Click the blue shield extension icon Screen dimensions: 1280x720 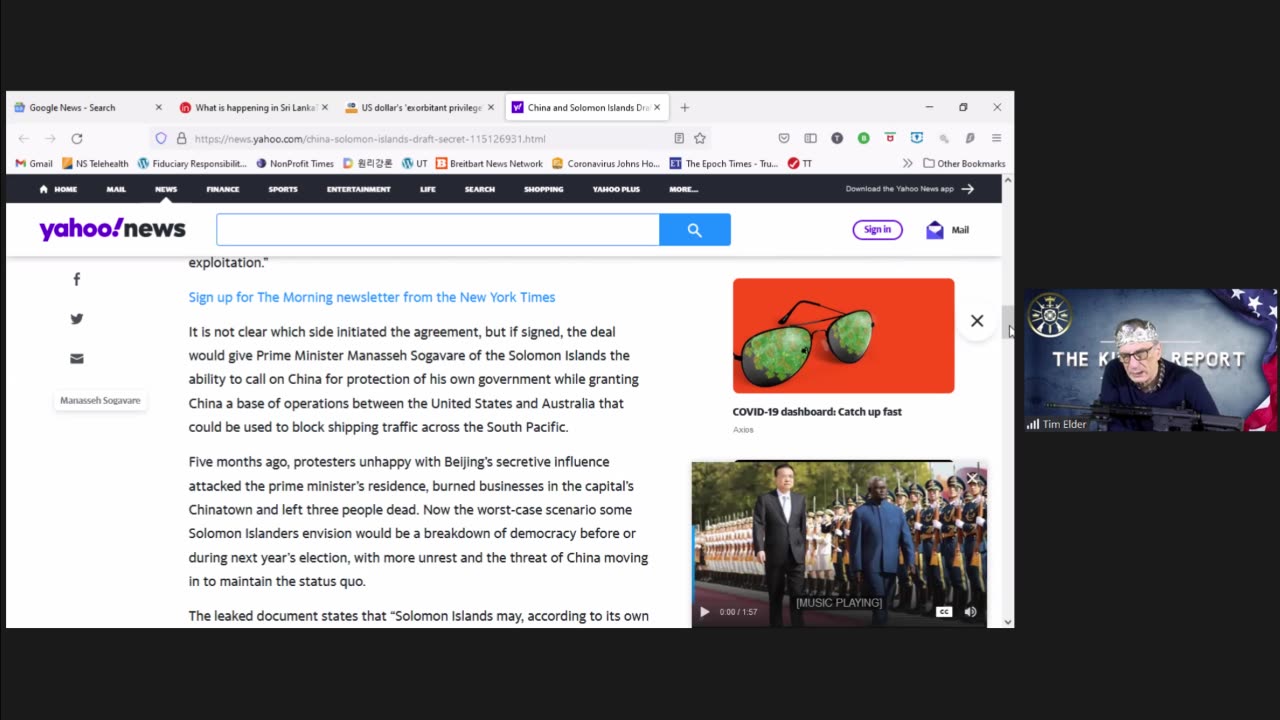pyautogui.click(x=916, y=138)
